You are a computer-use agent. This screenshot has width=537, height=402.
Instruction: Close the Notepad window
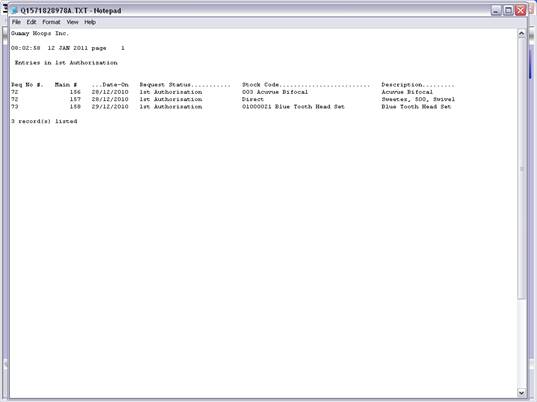click(521, 11)
